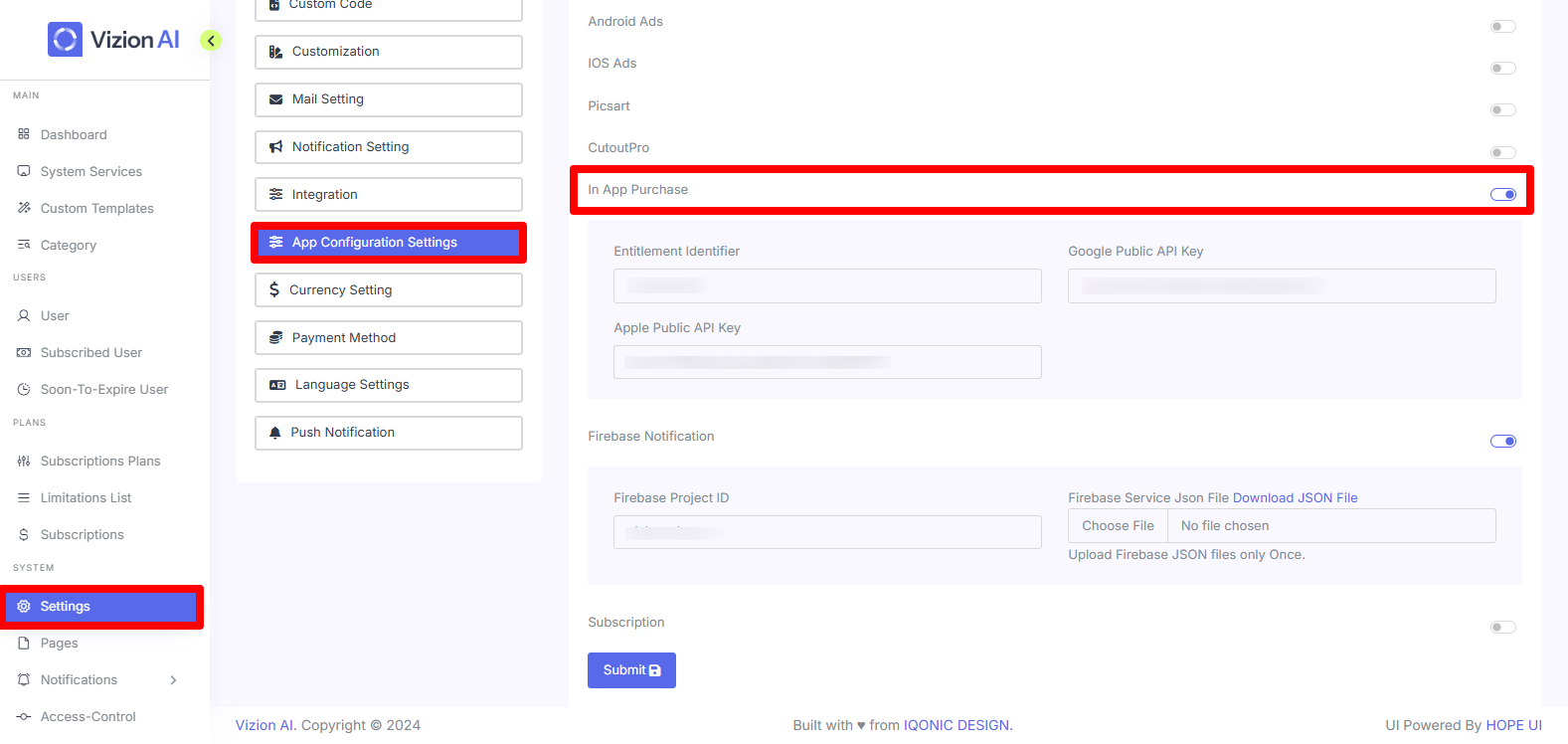Click the Choose File upload button
This screenshot has width=1568, height=744.
pyautogui.click(x=1118, y=526)
